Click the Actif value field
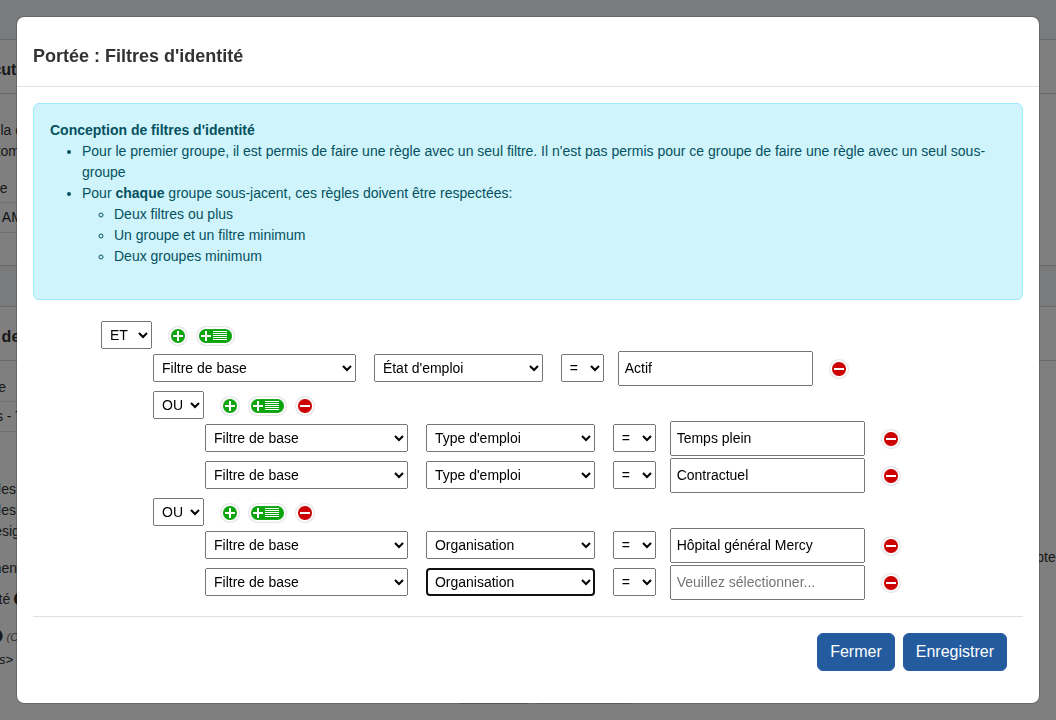 click(x=715, y=368)
